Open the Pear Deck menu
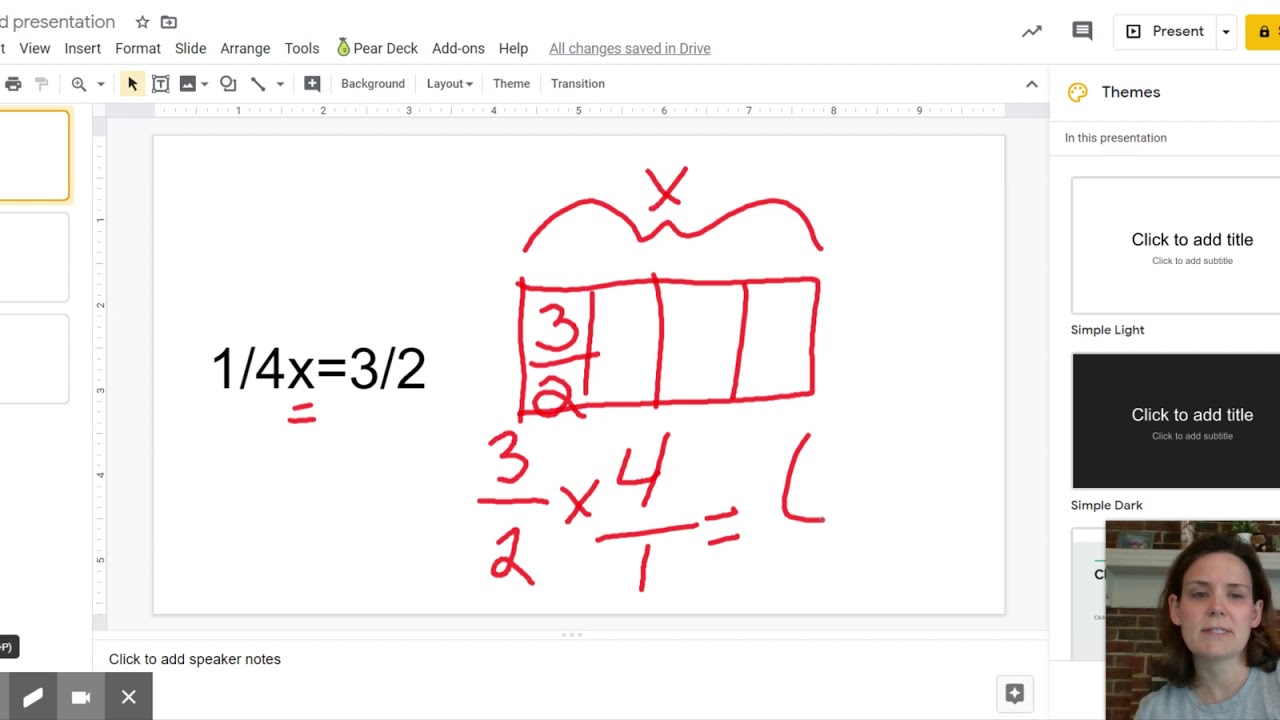This screenshot has height=720, width=1280. point(377,48)
